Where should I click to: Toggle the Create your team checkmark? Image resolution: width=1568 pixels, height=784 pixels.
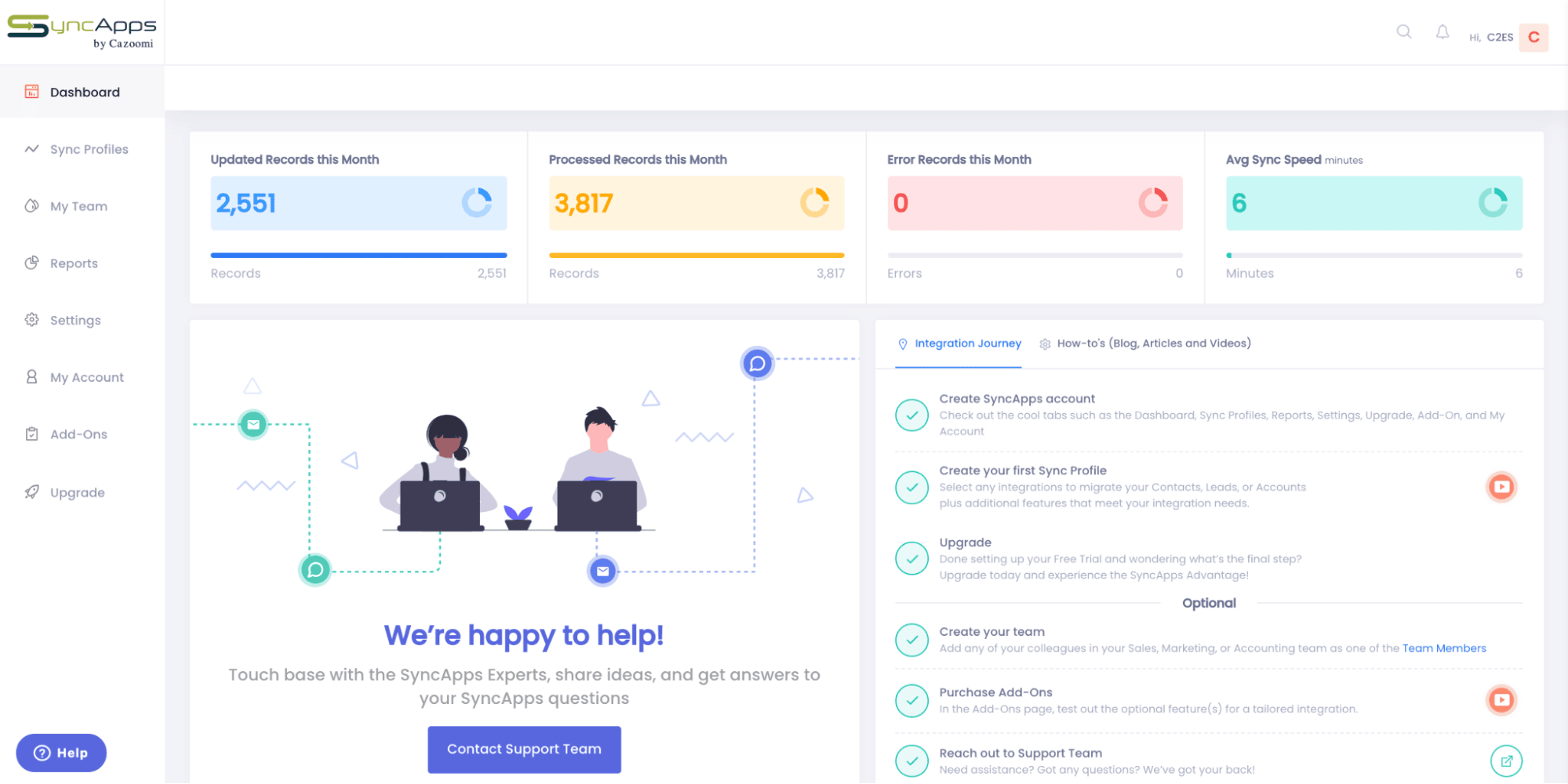click(x=911, y=640)
